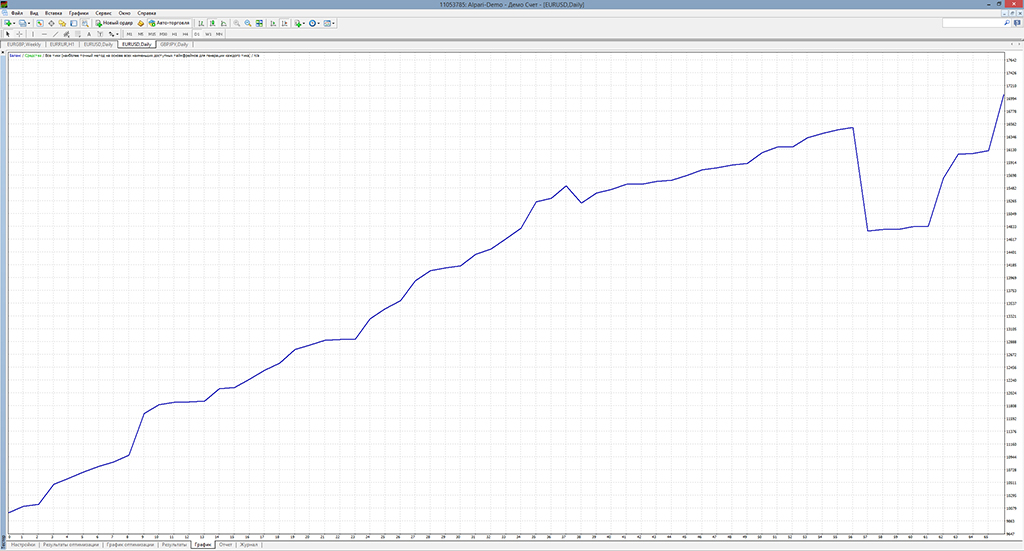Screen dimensions: 1024x551
Task: Open the Окно menu
Action: coord(124,13)
